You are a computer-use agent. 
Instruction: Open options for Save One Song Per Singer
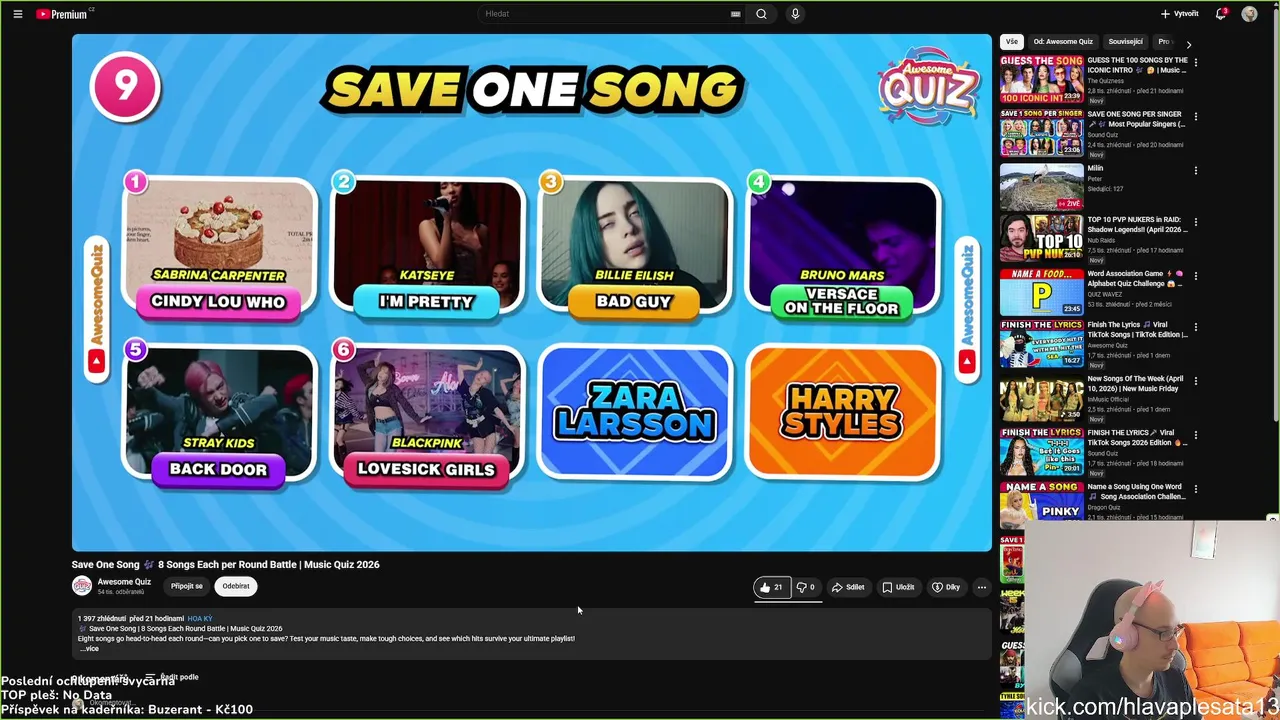click(1195, 116)
